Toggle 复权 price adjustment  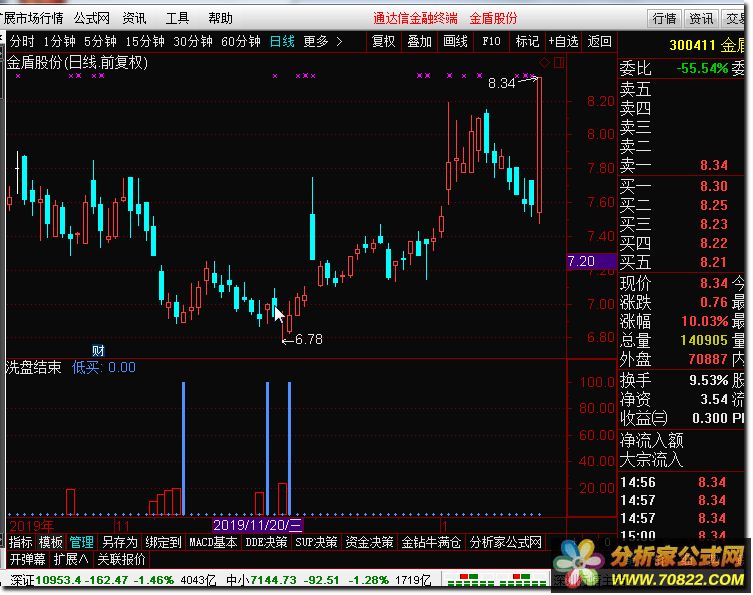(383, 42)
